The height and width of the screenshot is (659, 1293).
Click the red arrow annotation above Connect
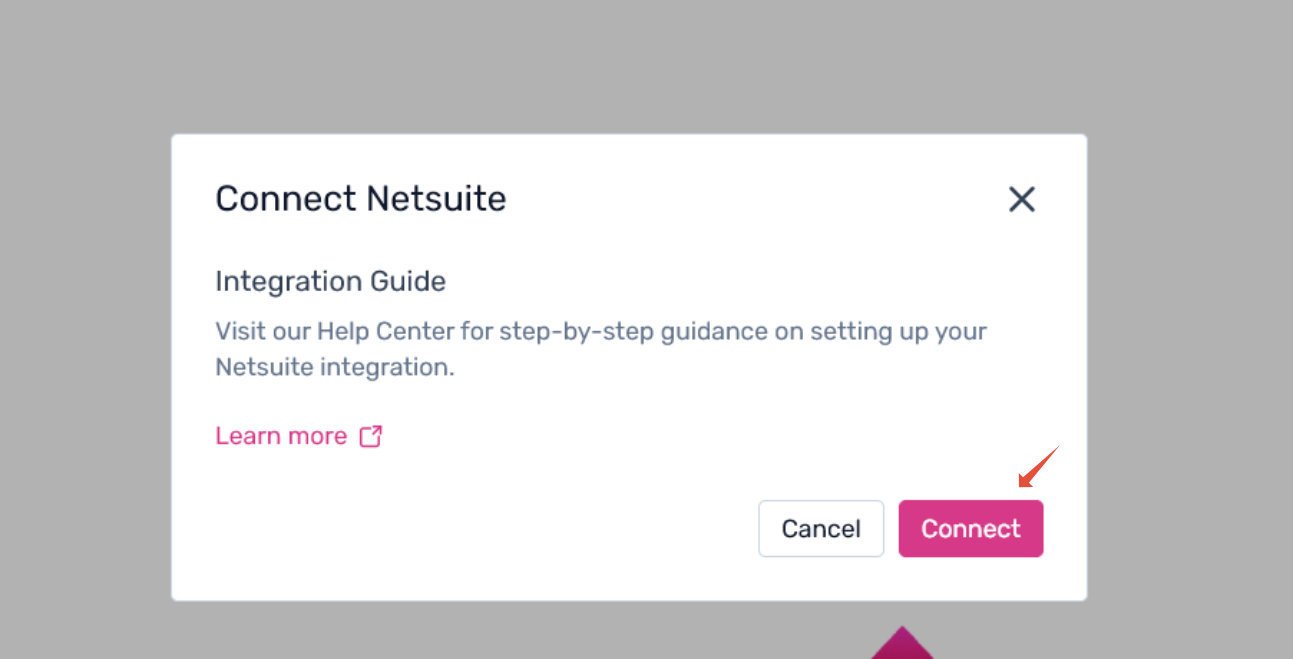[1037, 468]
